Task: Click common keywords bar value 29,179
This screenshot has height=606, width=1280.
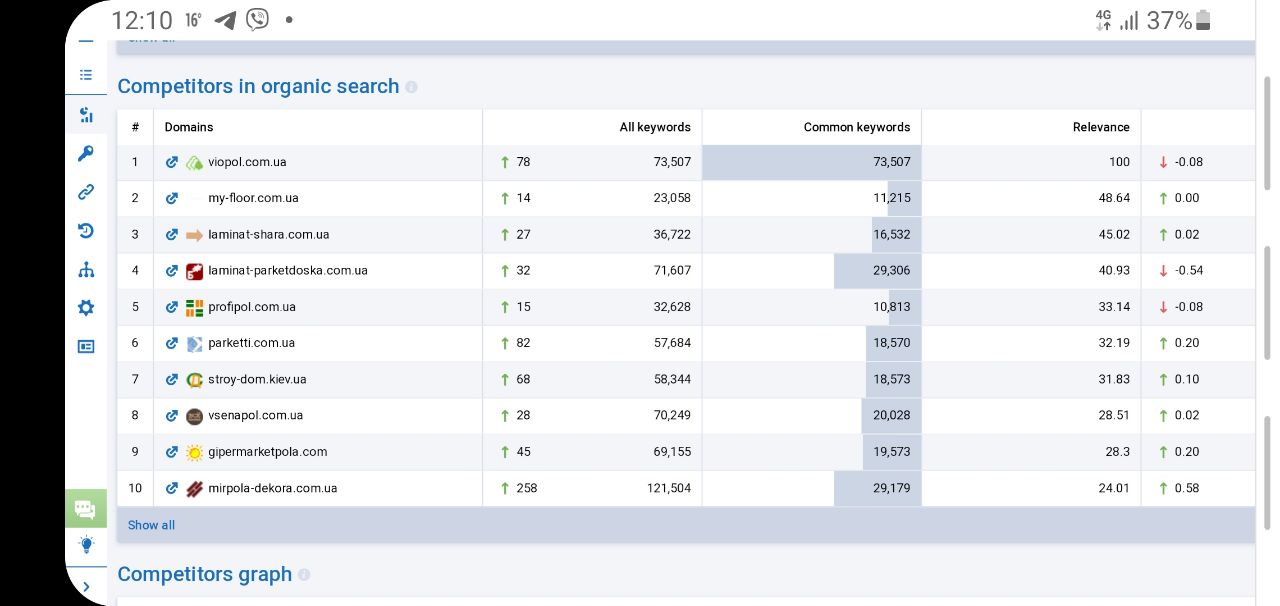Action: pyautogui.click(x=891, y=489)
